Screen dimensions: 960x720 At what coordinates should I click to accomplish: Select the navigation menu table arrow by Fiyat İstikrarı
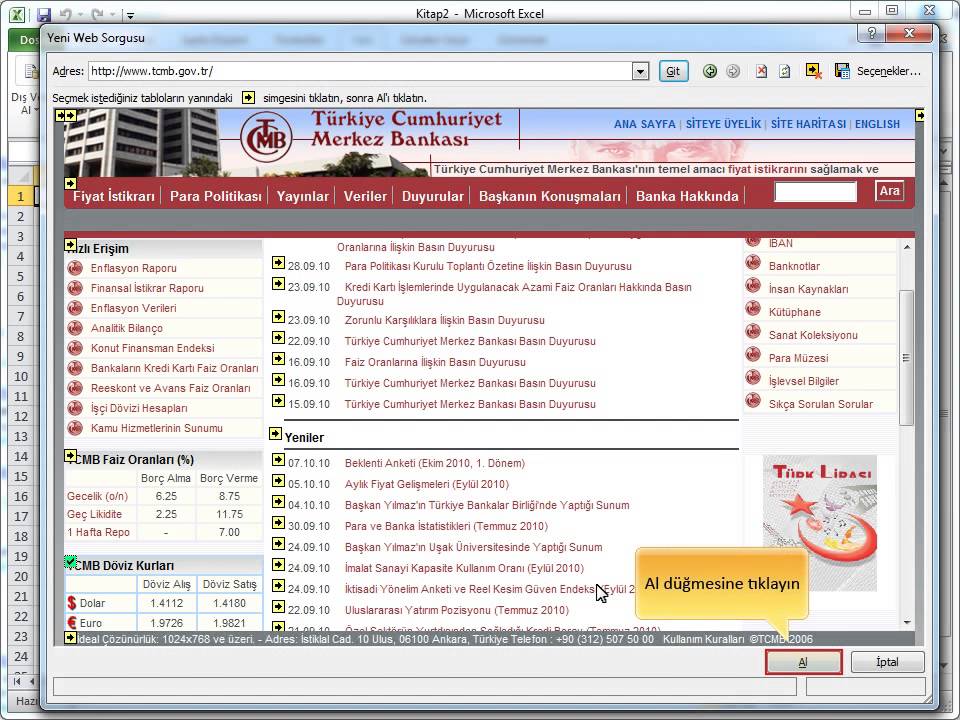70,182
